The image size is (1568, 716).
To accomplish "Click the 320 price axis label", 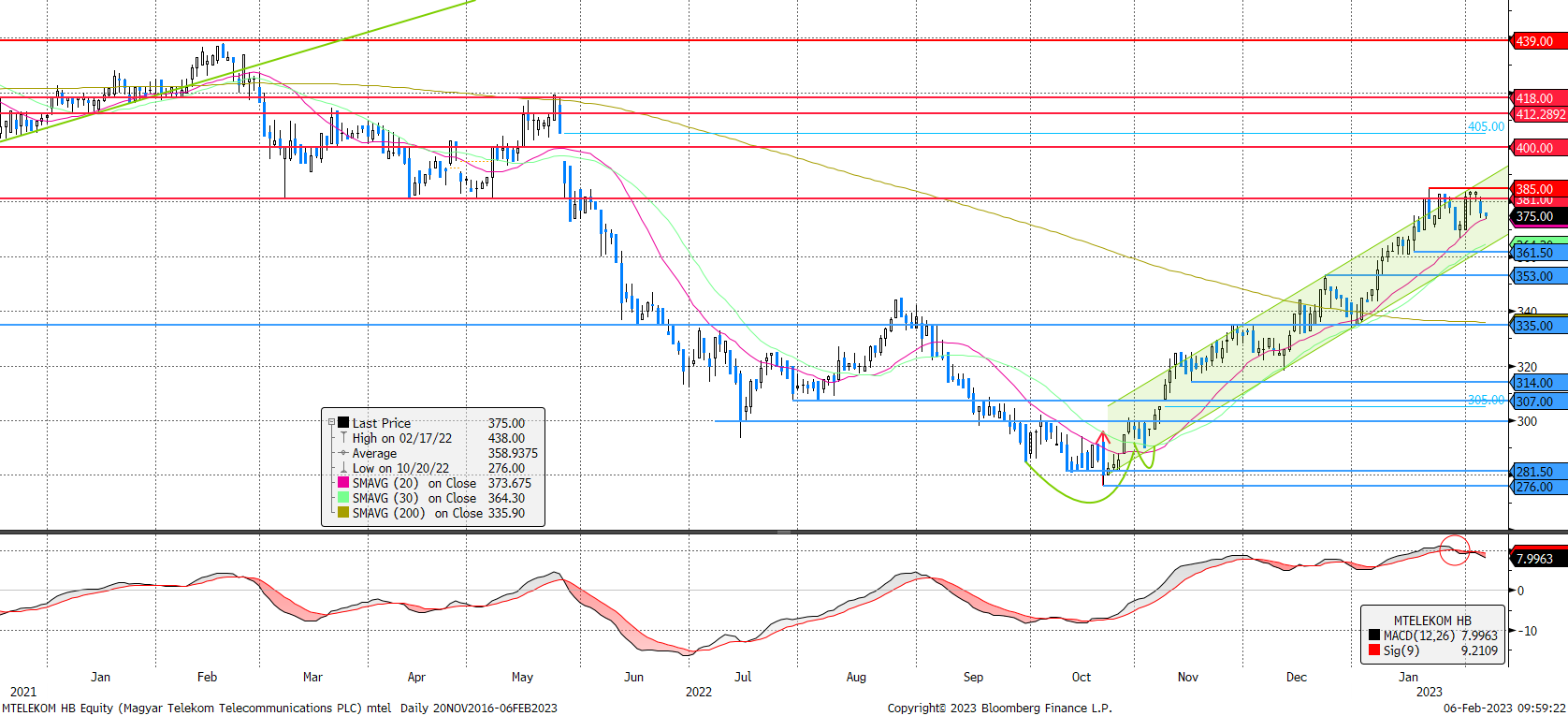I will (x=1527, y=367).
